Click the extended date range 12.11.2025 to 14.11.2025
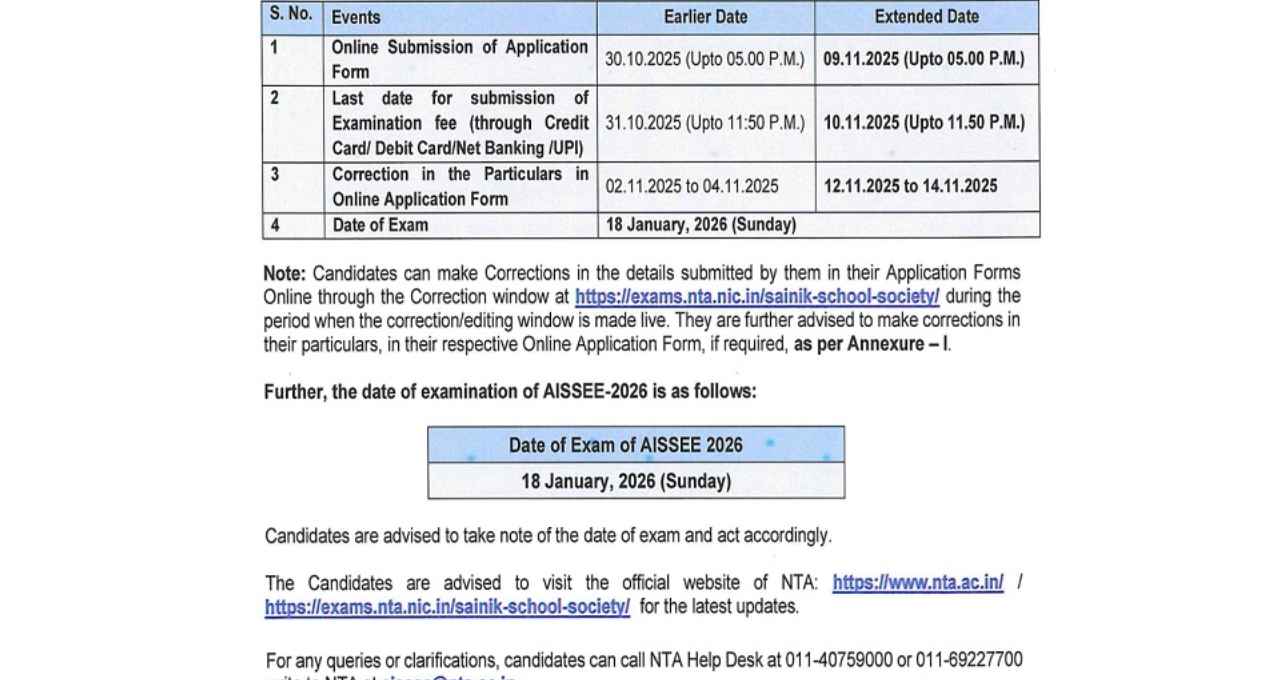This screenshot has height=680, width=1280. click(x=909, y=186)
